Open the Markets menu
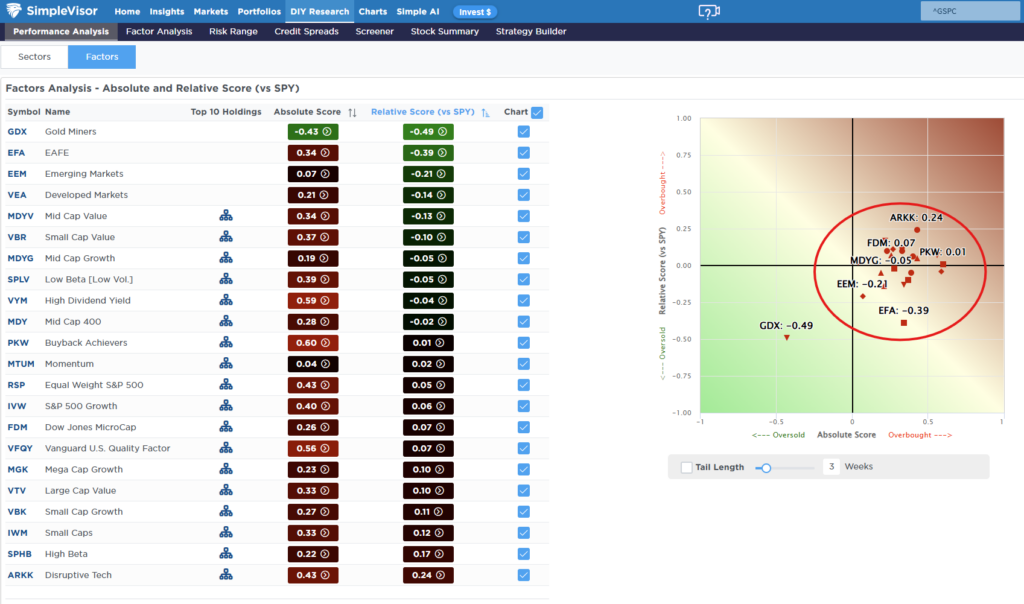 pos(210,12)
